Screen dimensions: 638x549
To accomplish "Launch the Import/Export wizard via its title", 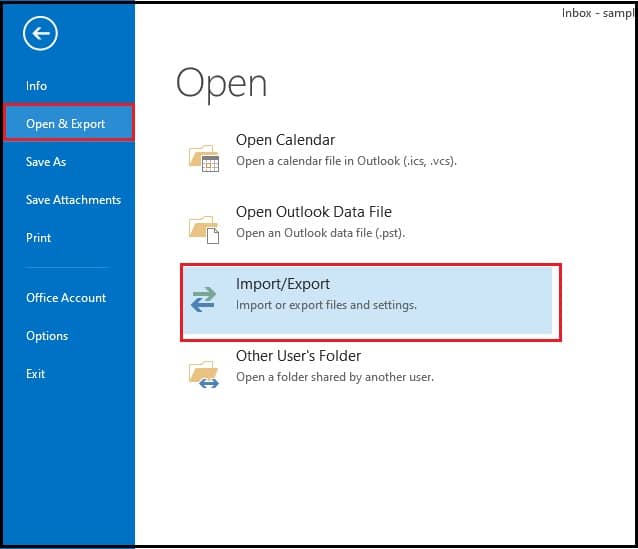I will [282, 284].
